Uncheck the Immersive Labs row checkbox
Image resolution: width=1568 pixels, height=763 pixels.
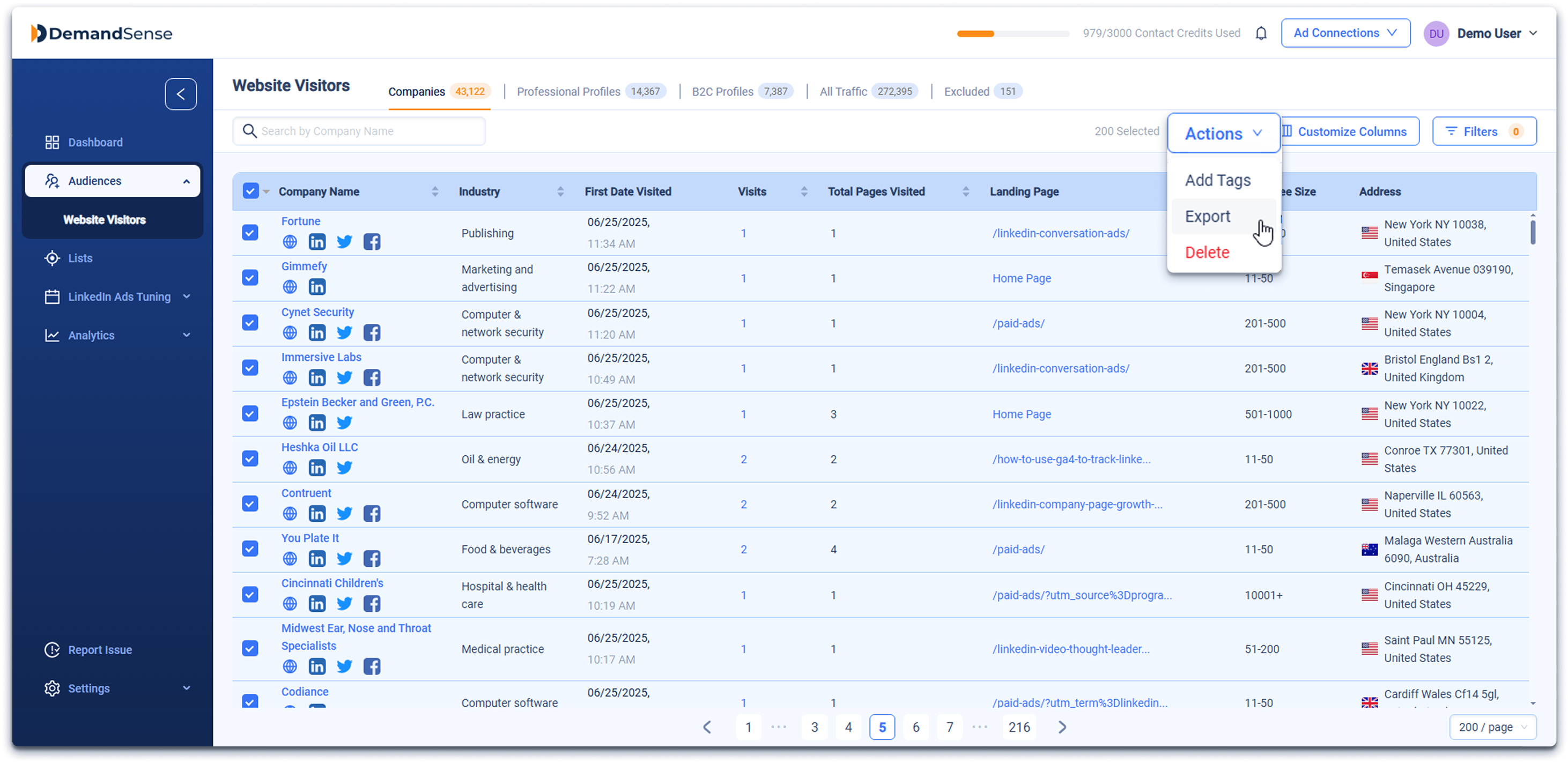249,367
